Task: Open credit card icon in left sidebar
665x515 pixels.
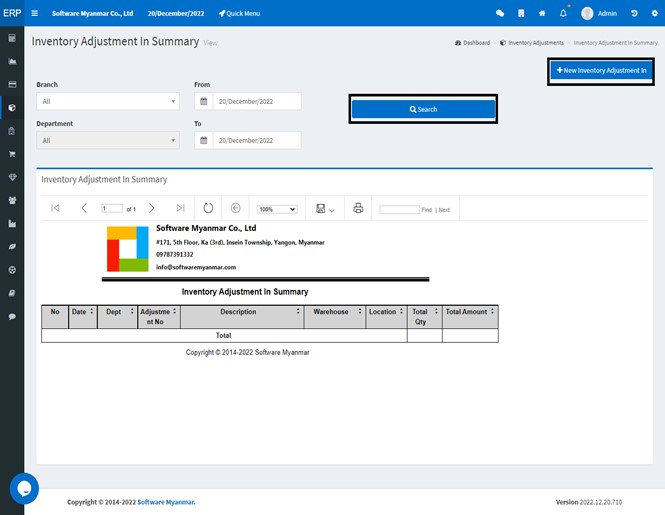Action: (x=12, y=84)
